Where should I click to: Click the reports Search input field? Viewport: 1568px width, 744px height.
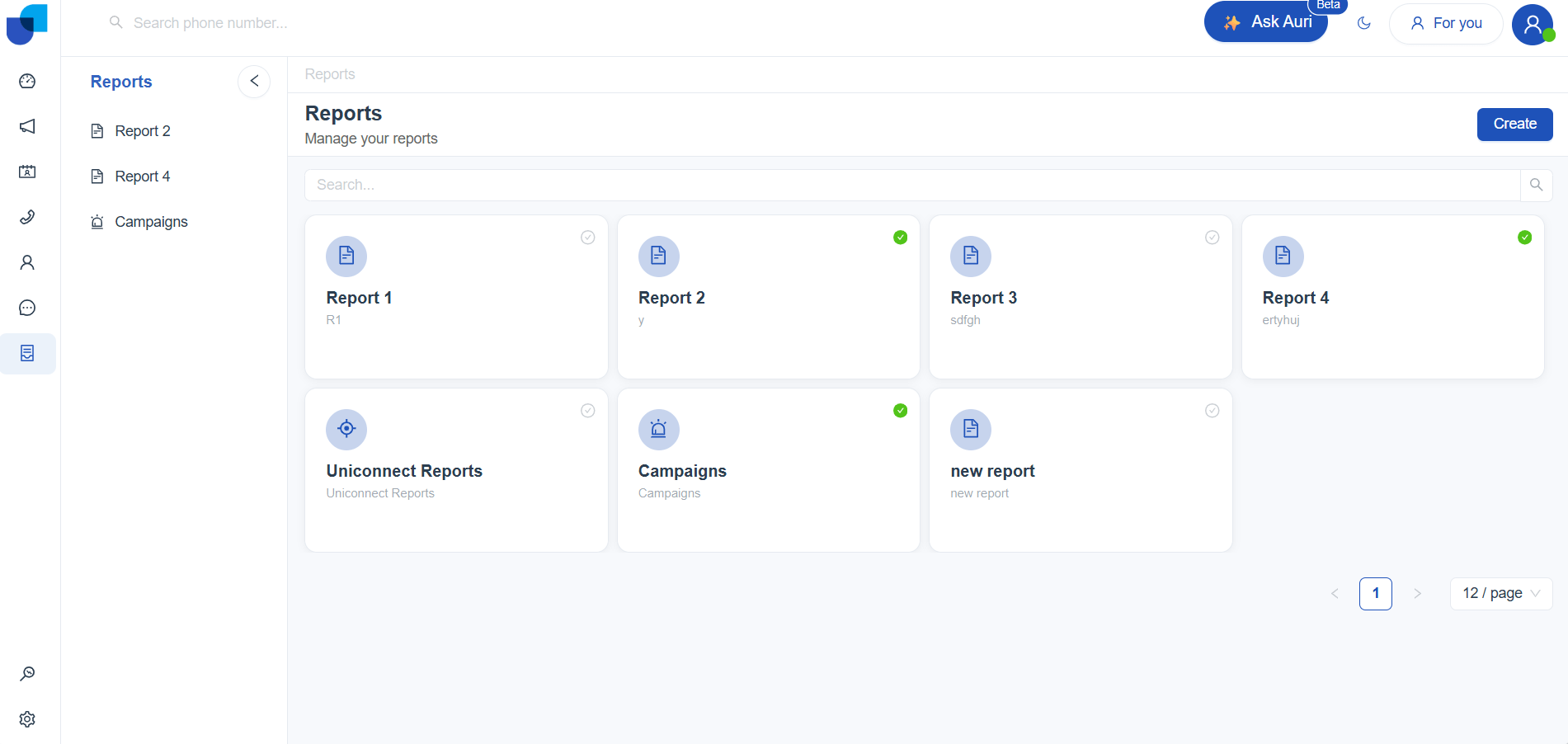point(911,185)
